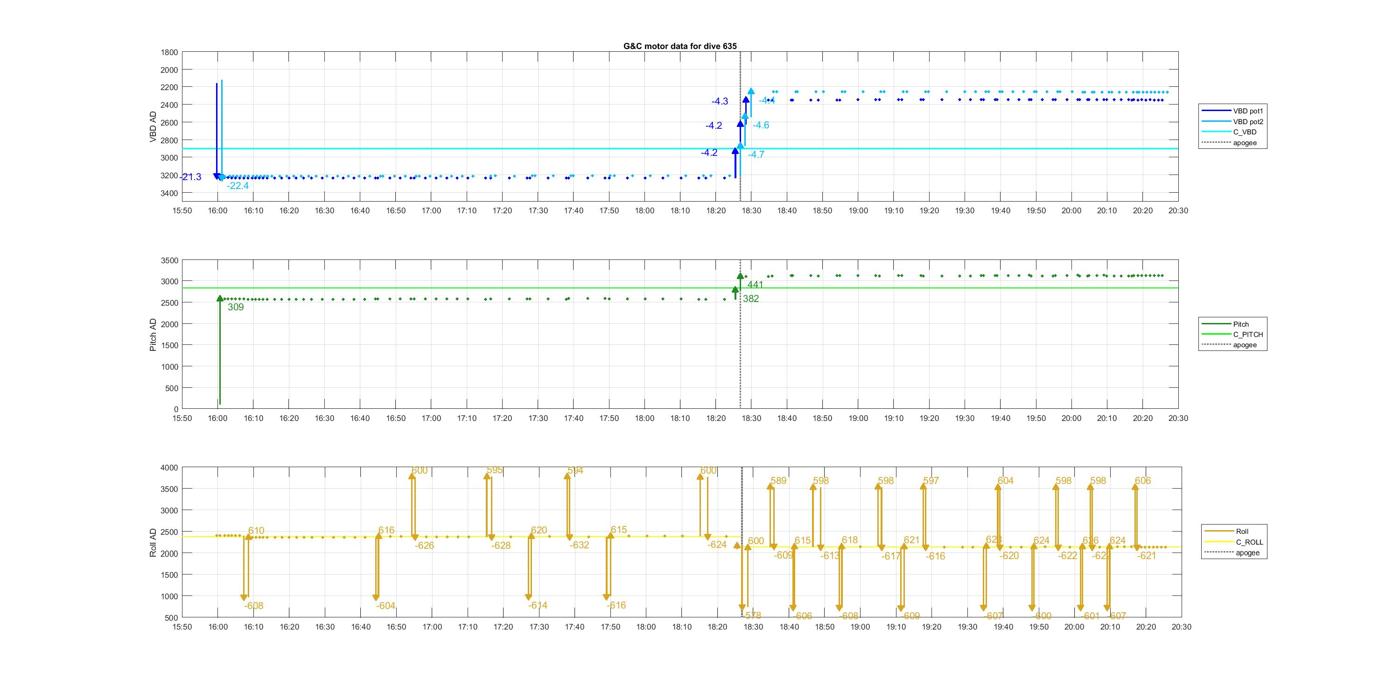Click the '3500' tick on Pitch axis
This screenshot has height=693, width=1400.
[x=170, y=260]
